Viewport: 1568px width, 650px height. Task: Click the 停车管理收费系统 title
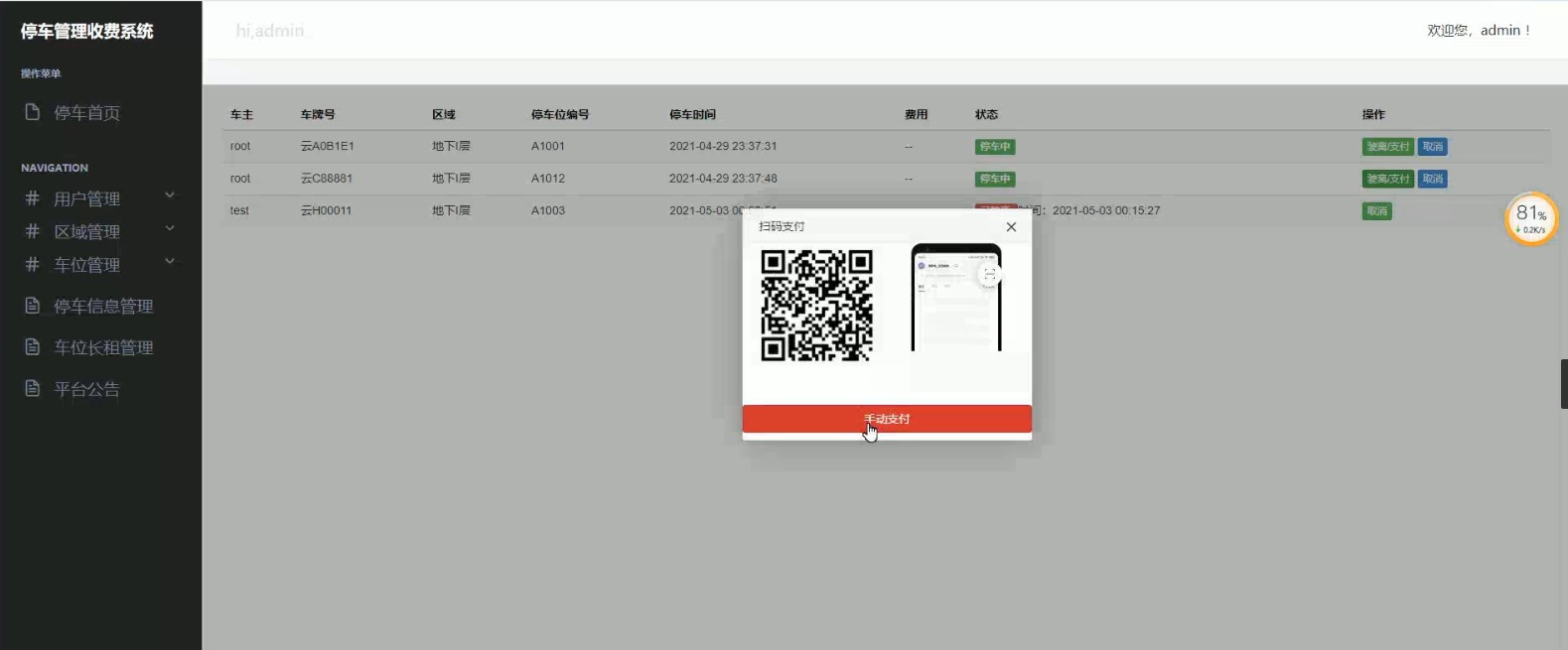(x=87, y=32)
